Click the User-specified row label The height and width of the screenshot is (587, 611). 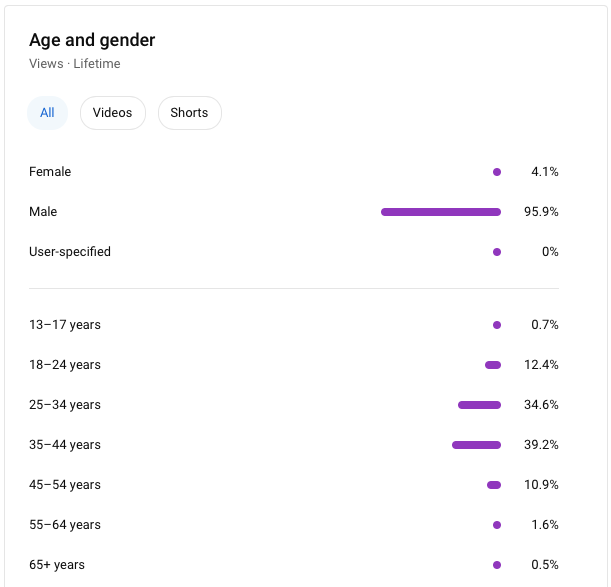70,252
